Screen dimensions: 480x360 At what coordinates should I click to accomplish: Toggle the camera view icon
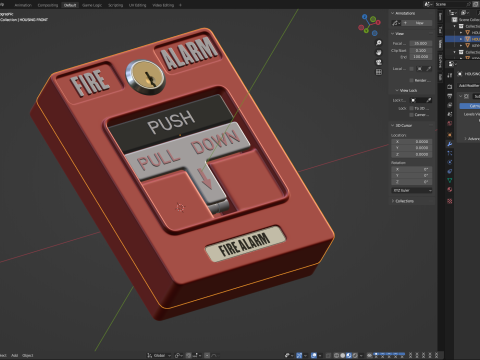[379, 62]
